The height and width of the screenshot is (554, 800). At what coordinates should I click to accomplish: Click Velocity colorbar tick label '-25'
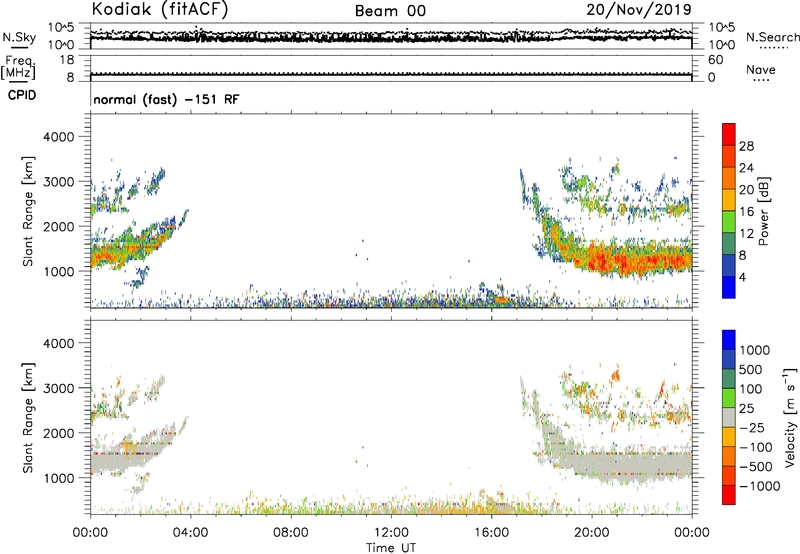pyautogui.click(x=752, y=427)
